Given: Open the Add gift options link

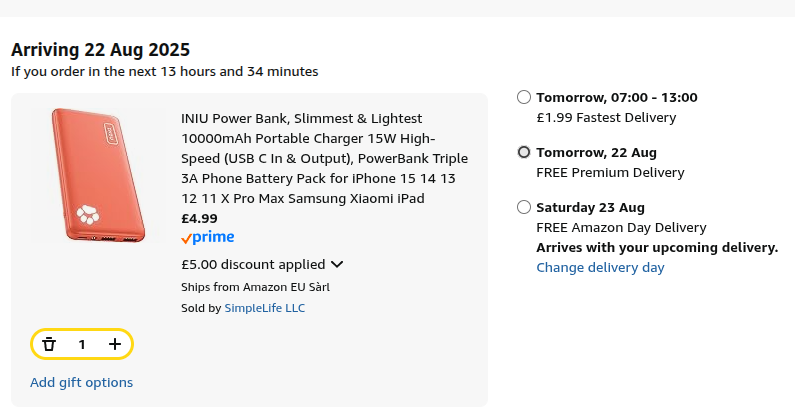Looking at the screenshot, I should pyautogui.click(x=81, y=382).
